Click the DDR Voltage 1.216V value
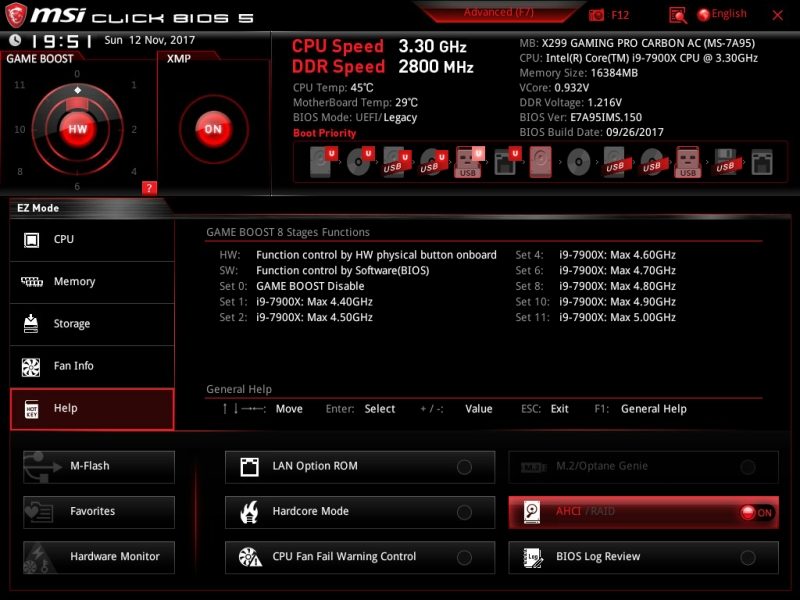This screenshot has height=600, width=800. click(605, 103)
